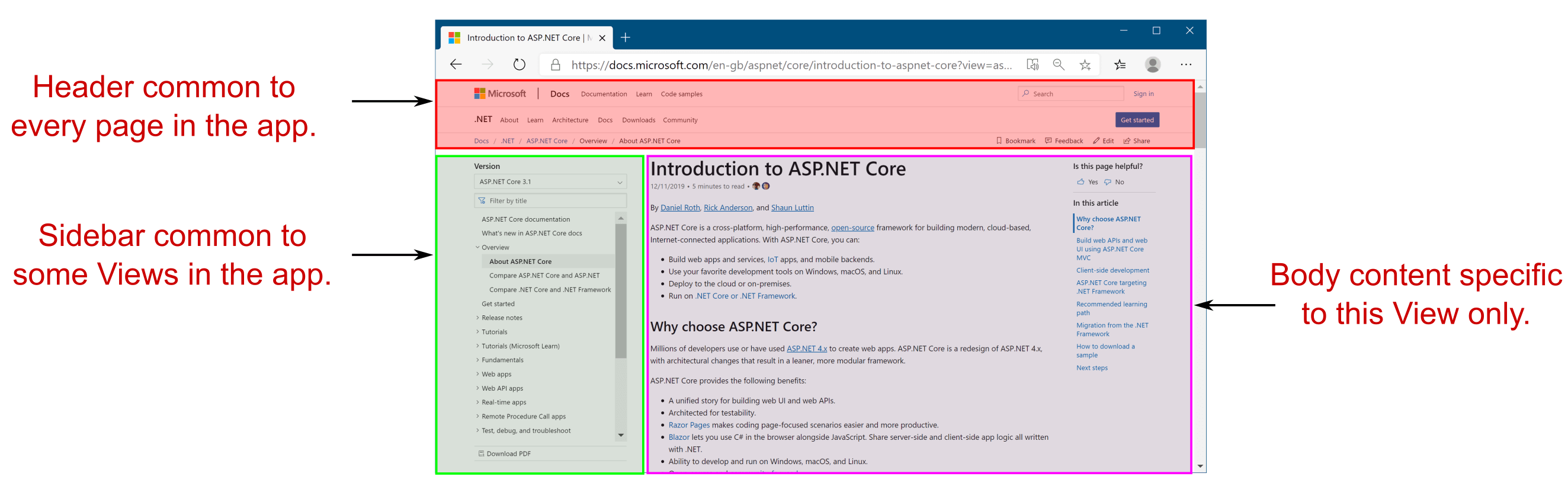Click the address bar URL
Screen dimensions: 1568x489
[791, 65]
